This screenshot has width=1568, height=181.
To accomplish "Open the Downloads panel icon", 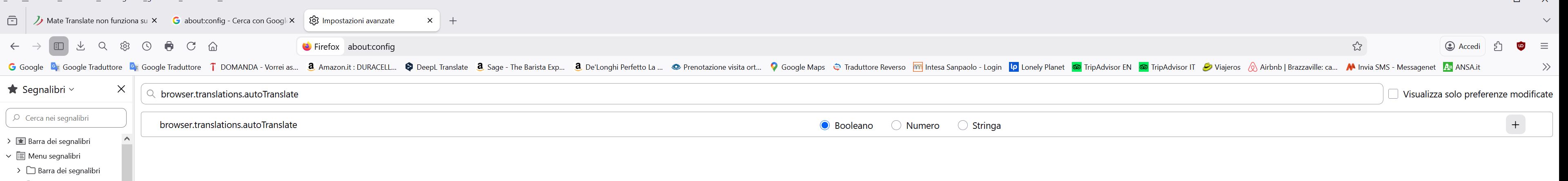I will pyautogui.click(x=81, y=46).
